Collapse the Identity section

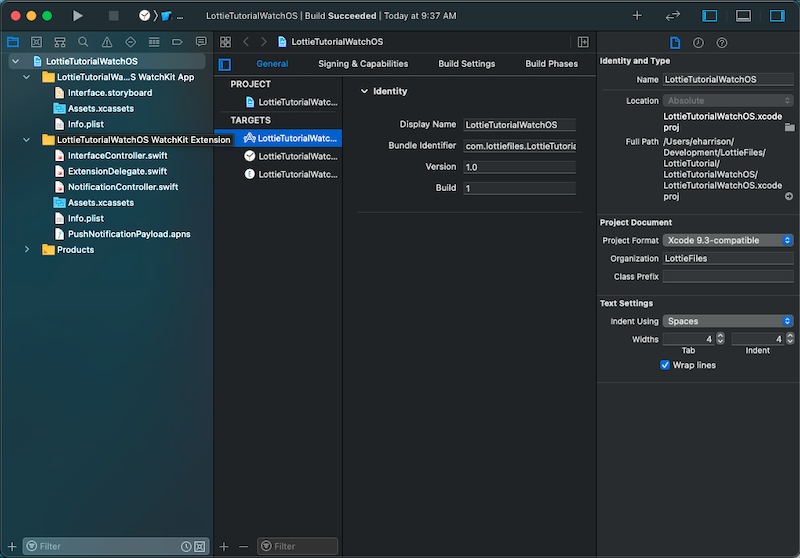[x=364, y=91]
